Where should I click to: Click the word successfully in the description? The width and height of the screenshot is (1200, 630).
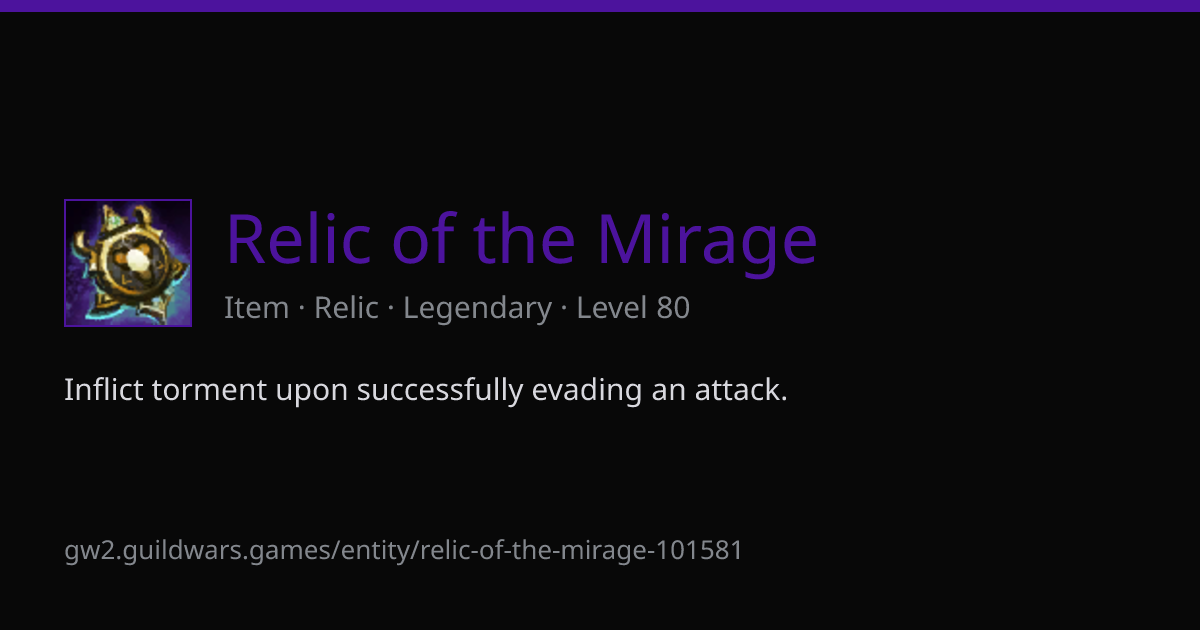tap(439, 391)
